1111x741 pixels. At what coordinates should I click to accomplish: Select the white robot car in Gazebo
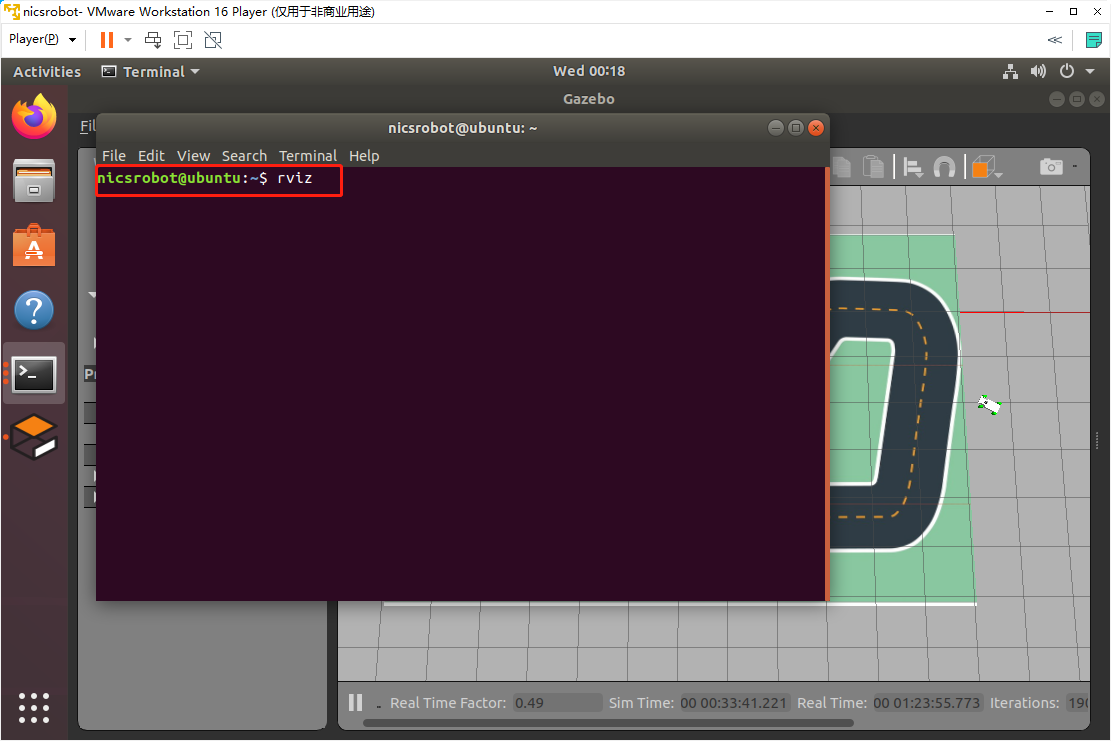click(x=989, y=405)
